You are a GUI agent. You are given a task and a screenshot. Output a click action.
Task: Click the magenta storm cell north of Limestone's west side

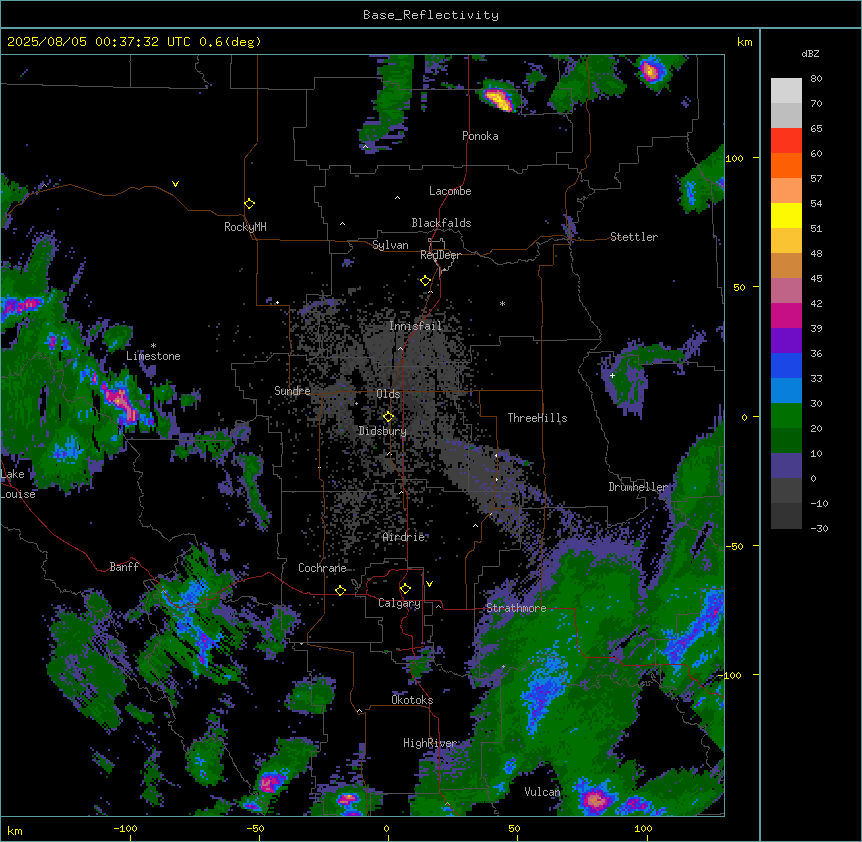(x=22, y=306)
